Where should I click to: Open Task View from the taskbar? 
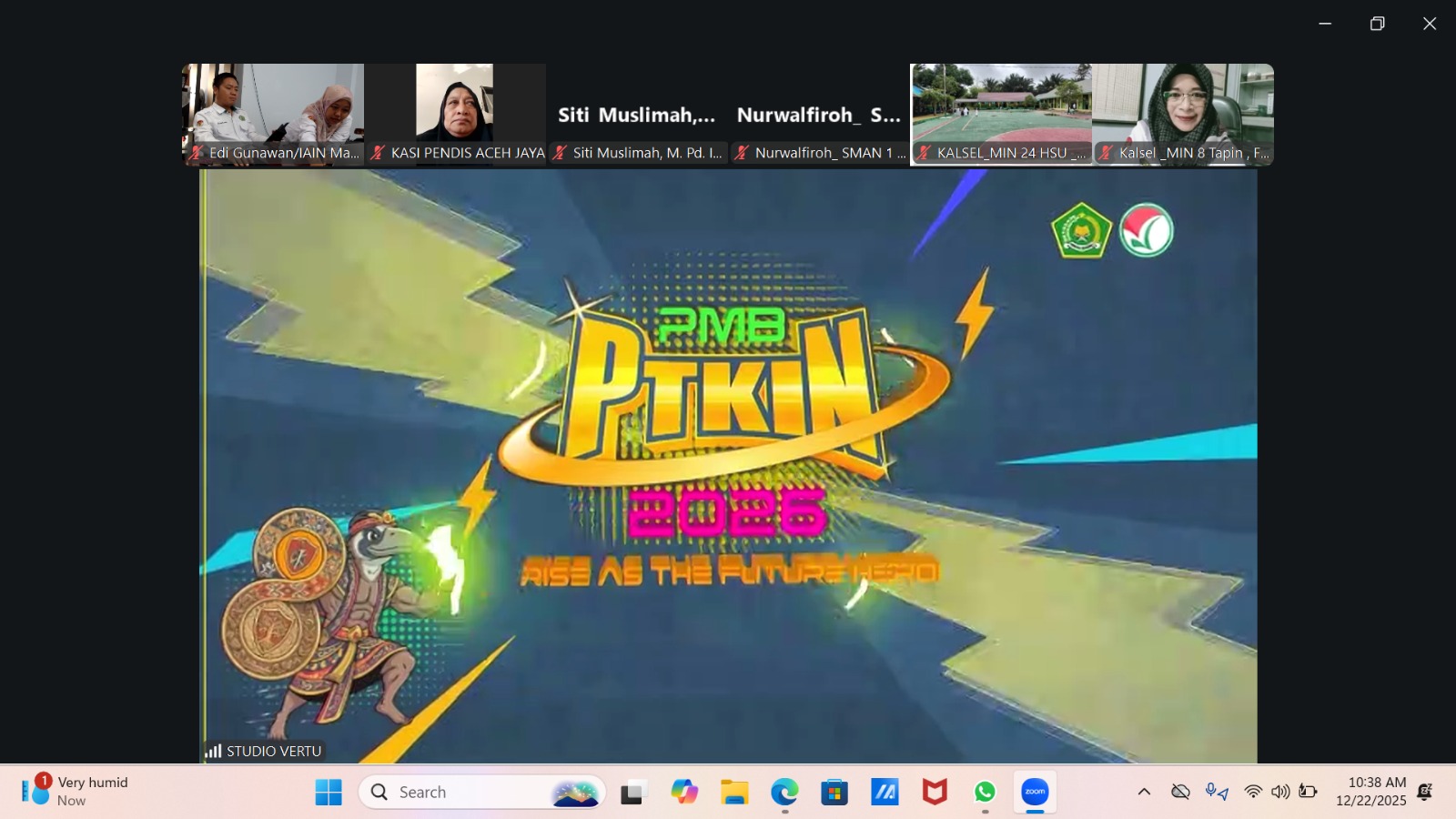(x=633, y=793)
